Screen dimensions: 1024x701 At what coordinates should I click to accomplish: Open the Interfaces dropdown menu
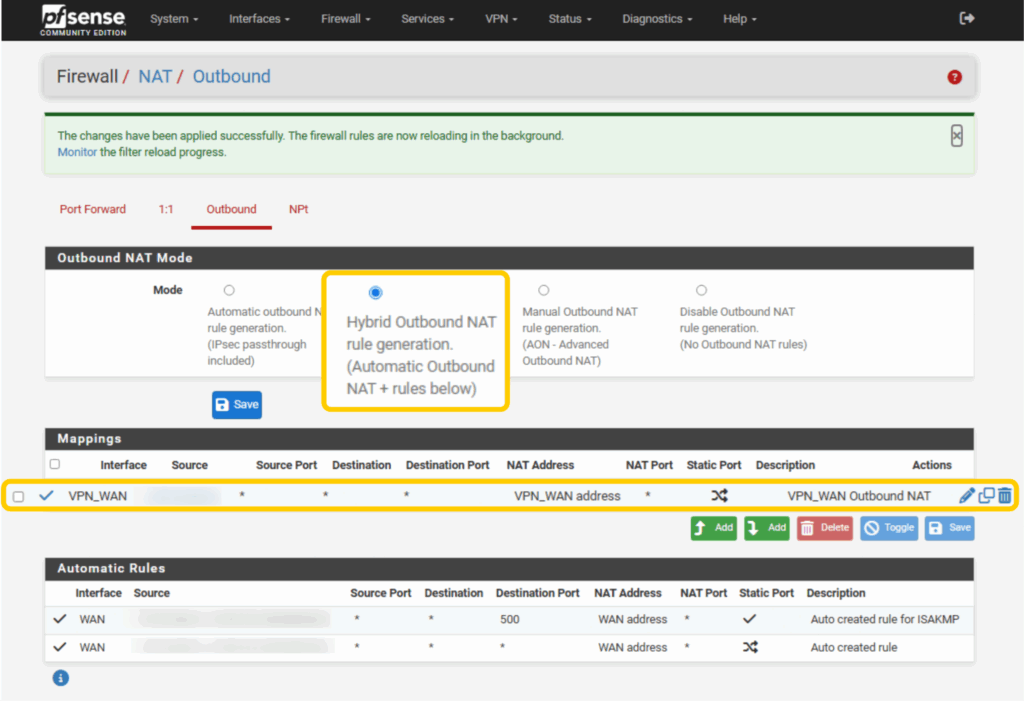click(259, 19)
